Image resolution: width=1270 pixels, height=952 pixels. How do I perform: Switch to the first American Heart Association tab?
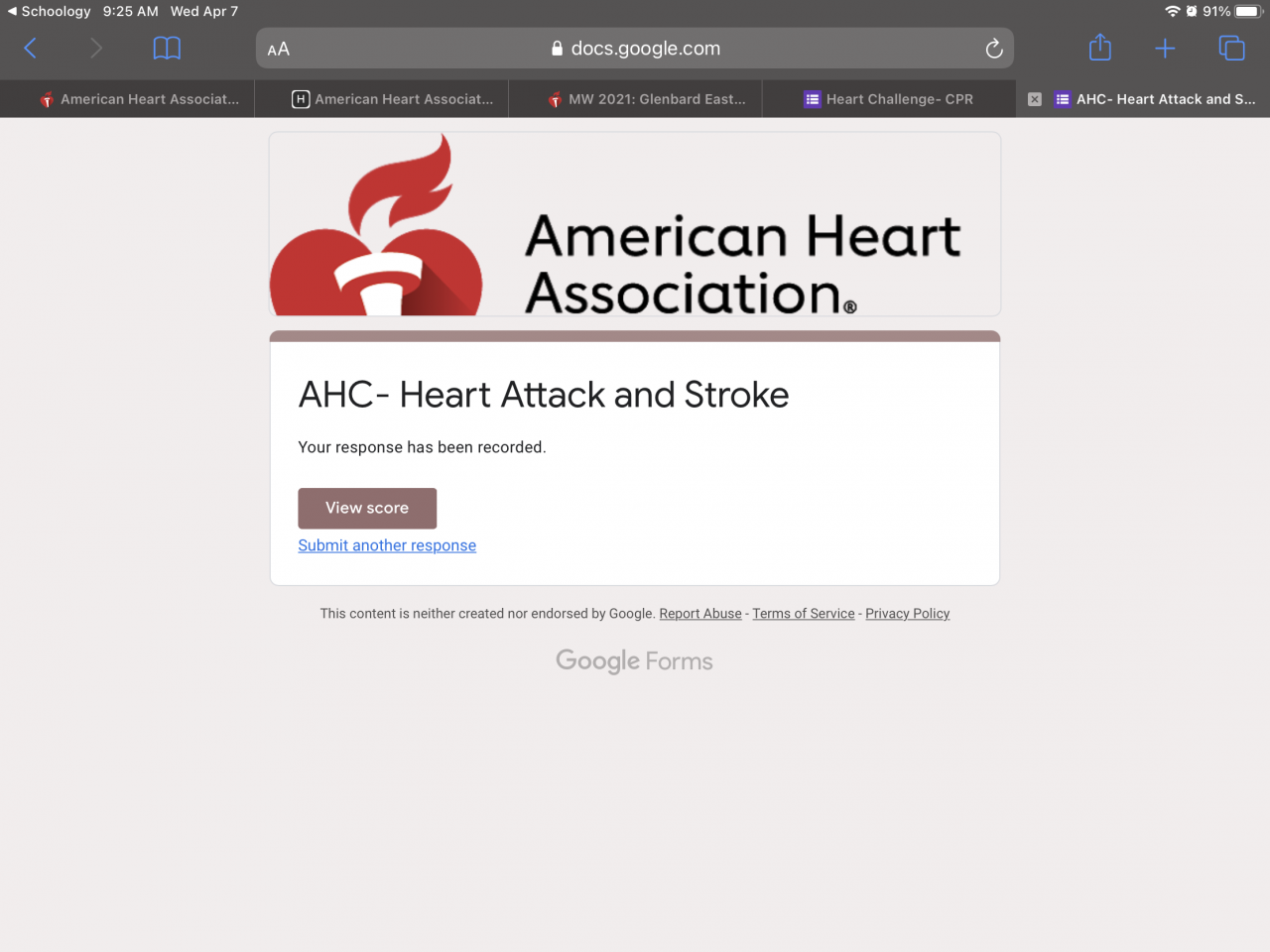[127, 99]
